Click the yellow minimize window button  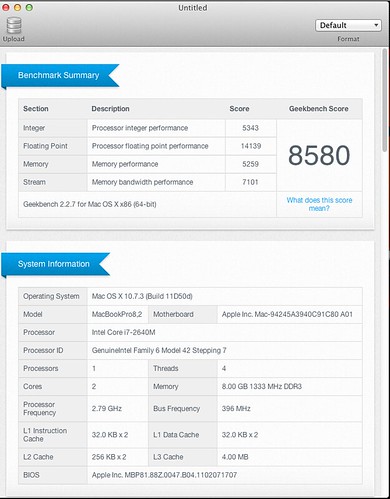coord(18,7)
